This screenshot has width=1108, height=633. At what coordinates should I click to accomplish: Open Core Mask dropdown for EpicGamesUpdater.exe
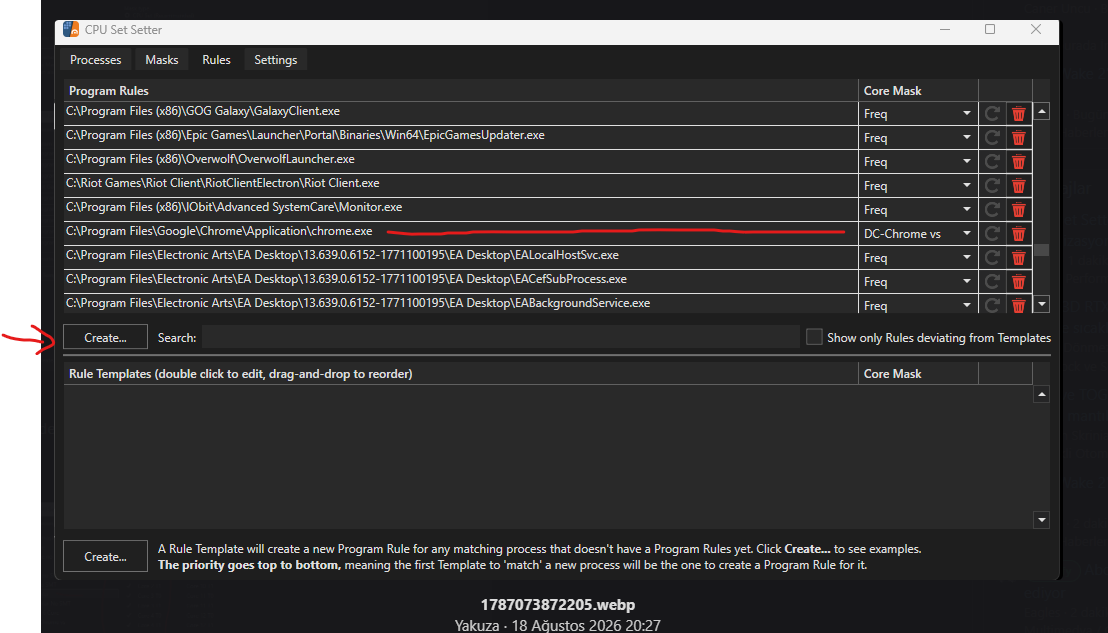[x=918, y=138]
